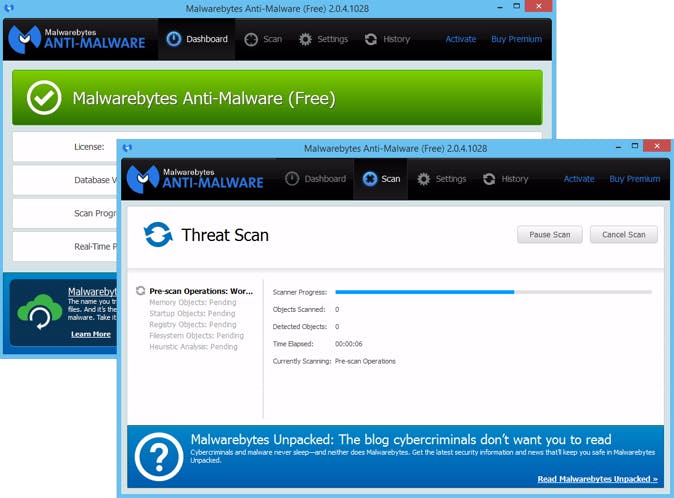The image size is (674, 498).
Task: Click the Memory Objects: Pending row
Action: click(x=193, y=302)
